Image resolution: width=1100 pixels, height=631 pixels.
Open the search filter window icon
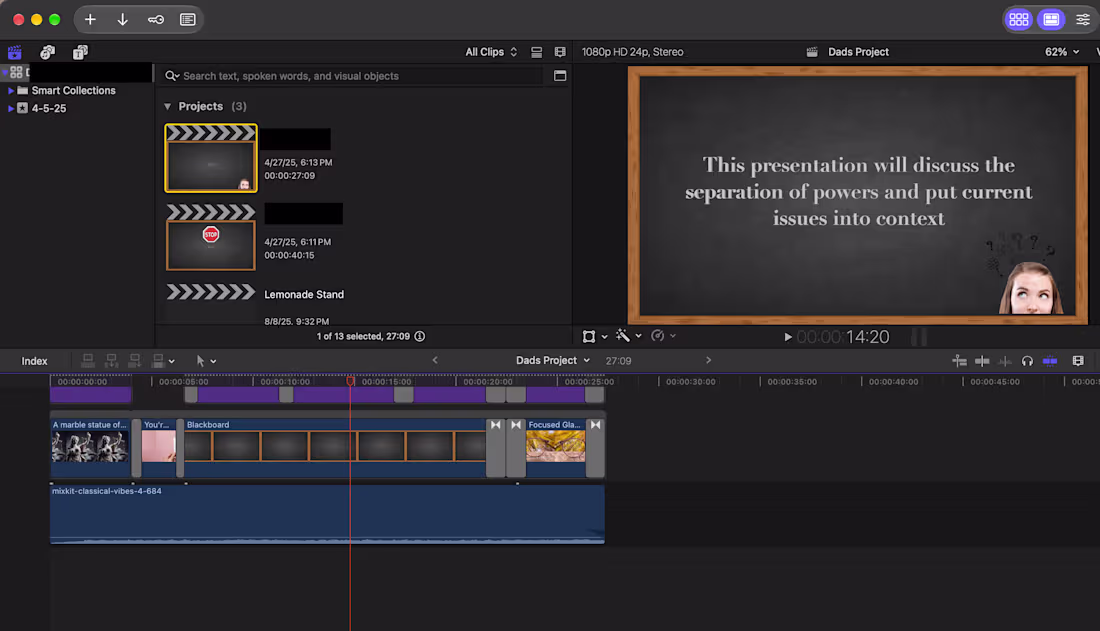[x=560, y=76]
